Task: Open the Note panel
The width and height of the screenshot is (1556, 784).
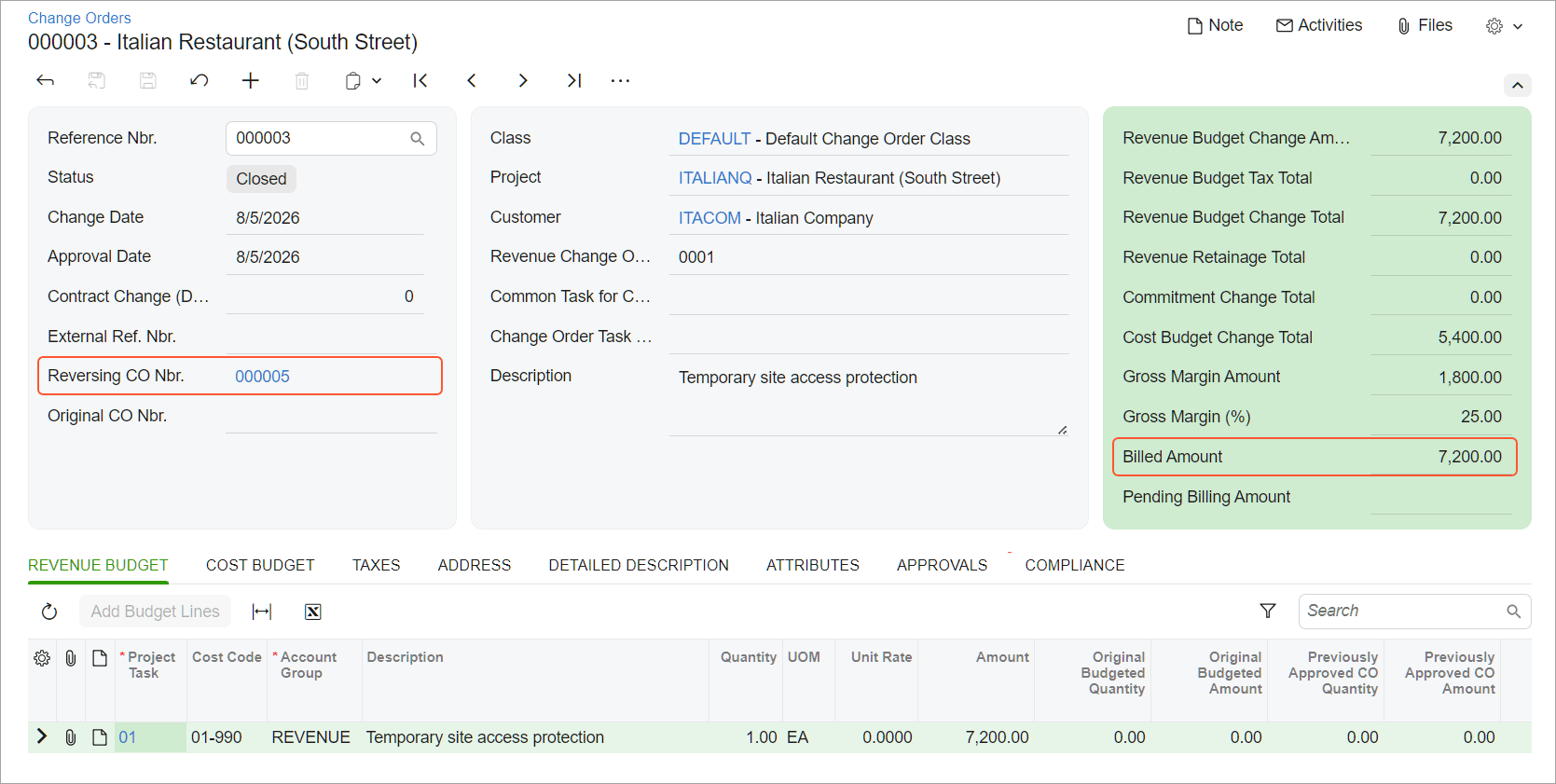Action: (1215, 26)
